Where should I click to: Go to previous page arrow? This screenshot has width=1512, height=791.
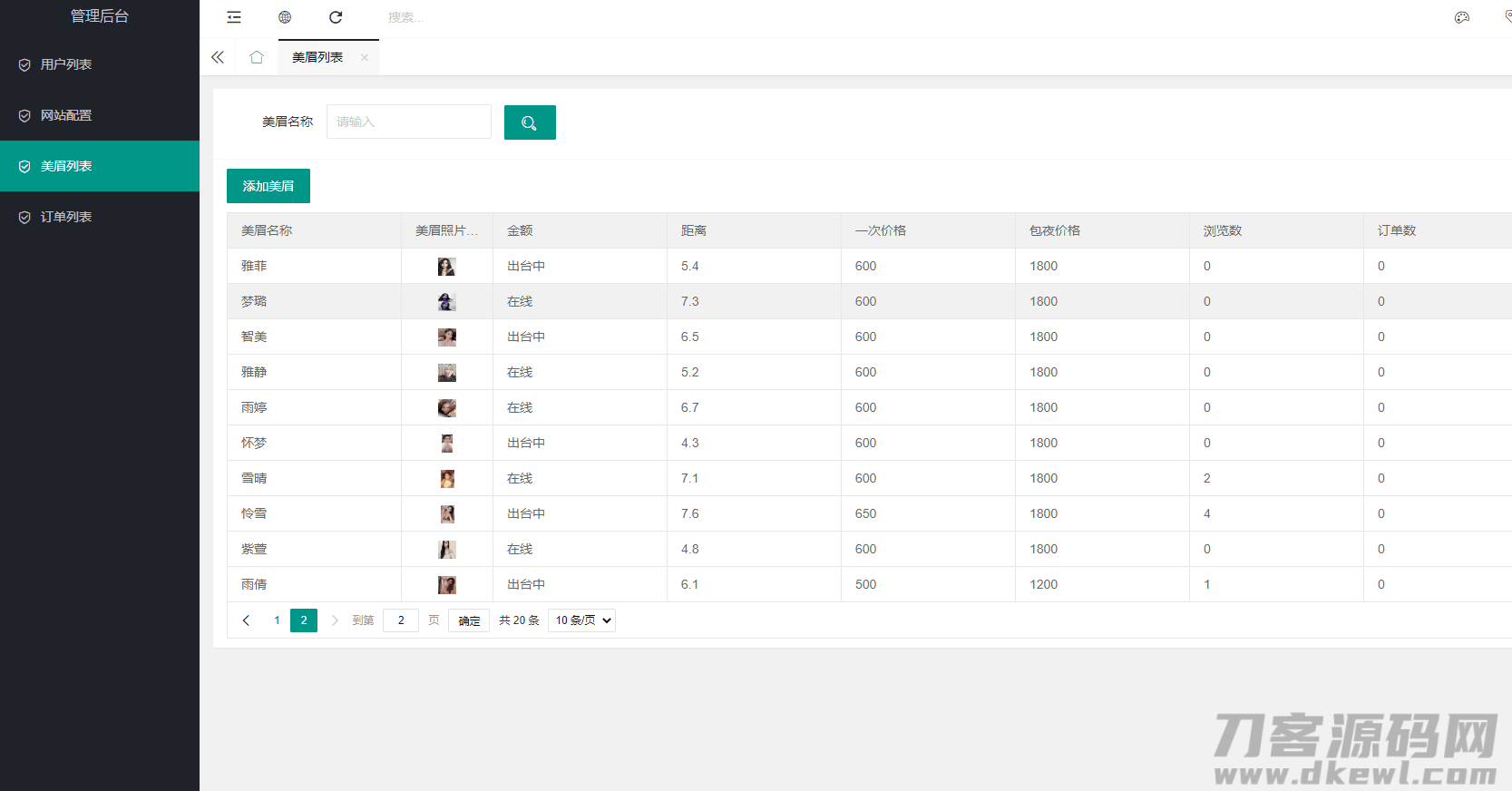coord(246,620)
